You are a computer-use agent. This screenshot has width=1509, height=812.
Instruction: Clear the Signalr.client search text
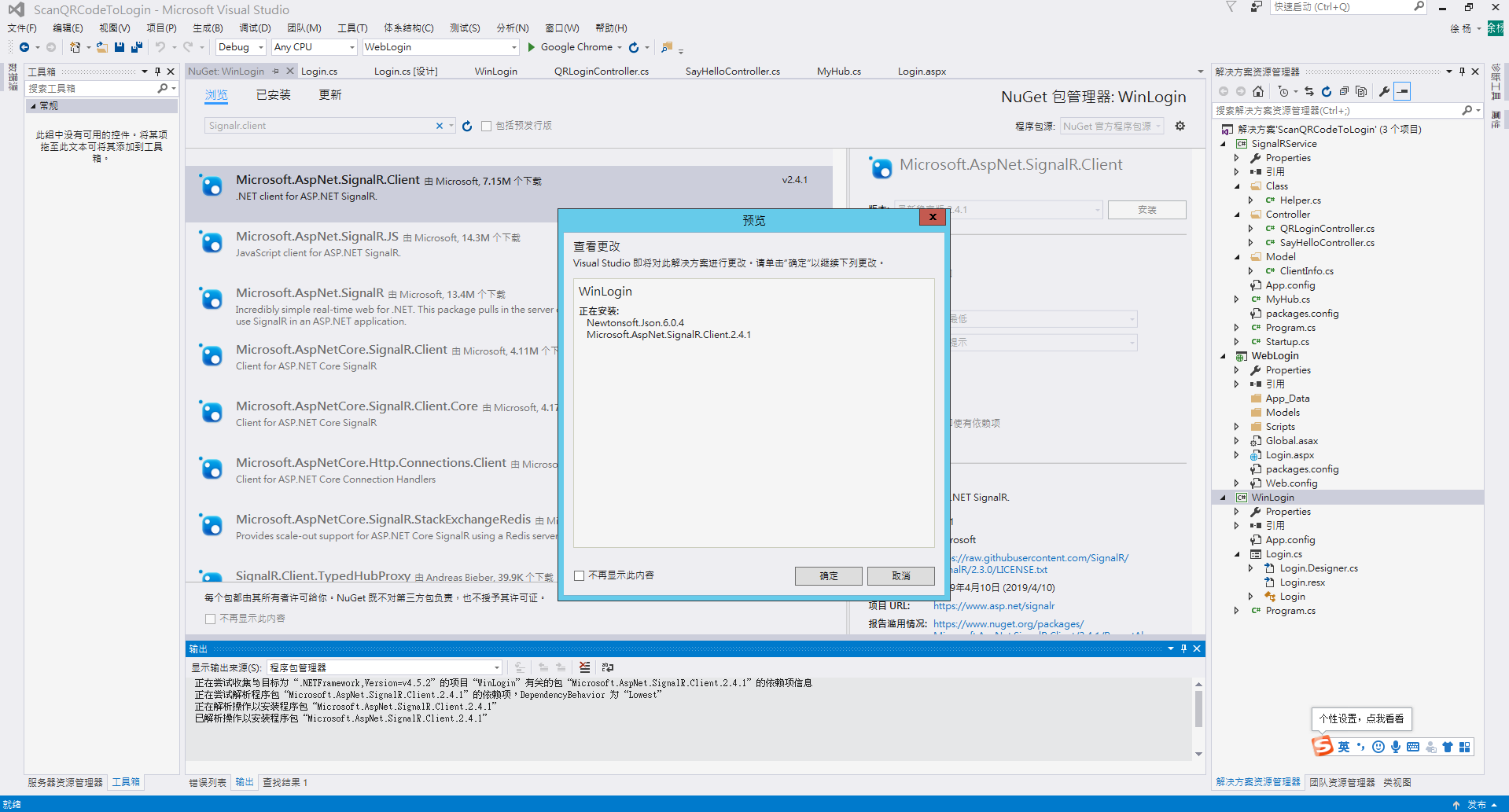[x=440, y=126]
